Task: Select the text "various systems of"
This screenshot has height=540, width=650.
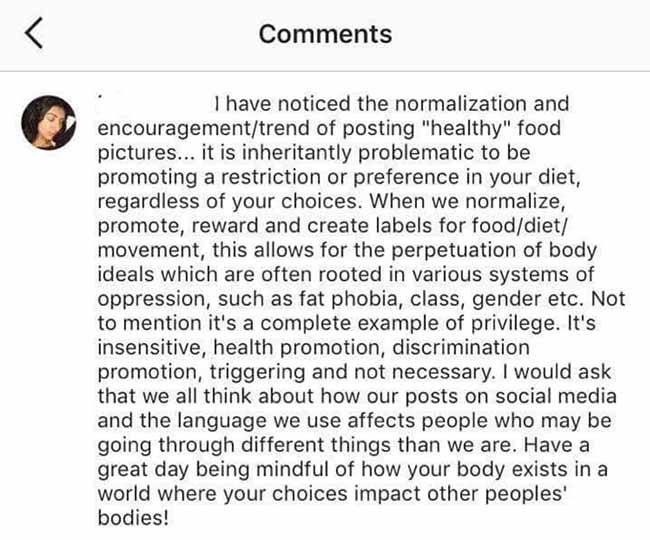Action: point(503,274)
